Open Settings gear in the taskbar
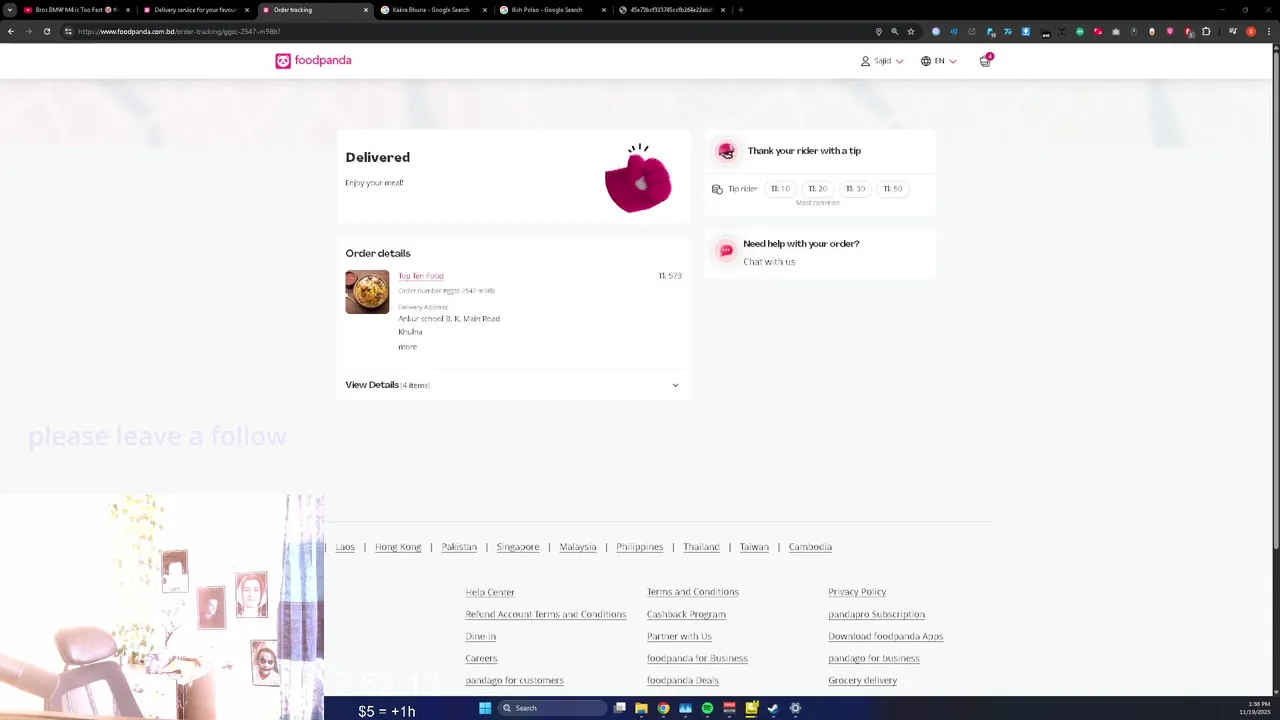Image resolution: width=1280 pixels, height=720 pixels. pos(795,708)
